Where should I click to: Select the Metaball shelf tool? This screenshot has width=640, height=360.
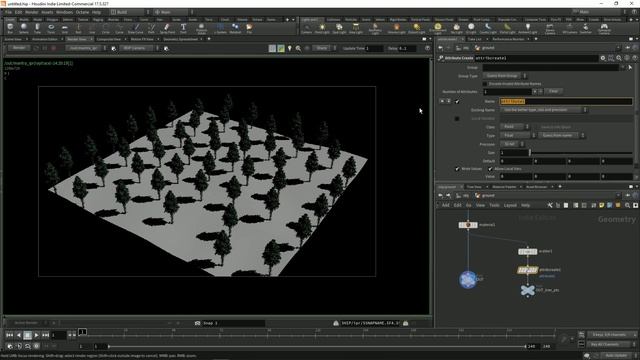pos(235,28)
